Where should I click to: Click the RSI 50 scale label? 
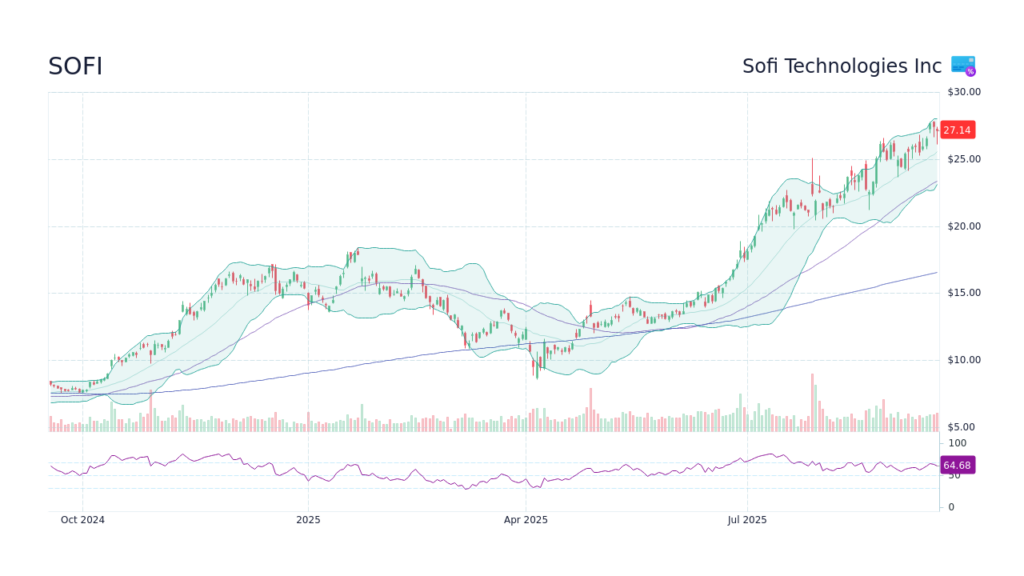954,475
